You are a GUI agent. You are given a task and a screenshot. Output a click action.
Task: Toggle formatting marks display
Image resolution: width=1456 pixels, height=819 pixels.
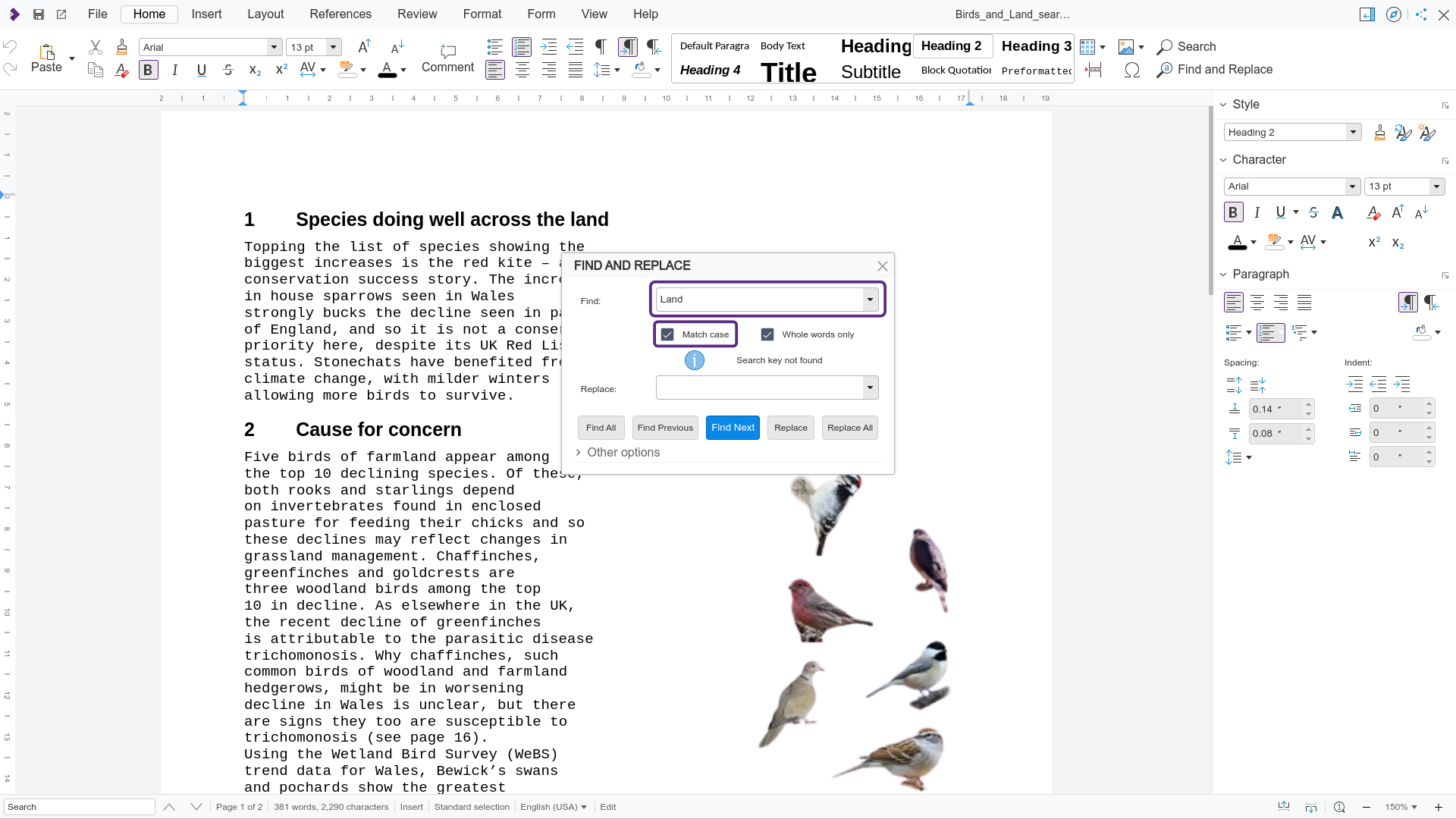click(599, 47)
